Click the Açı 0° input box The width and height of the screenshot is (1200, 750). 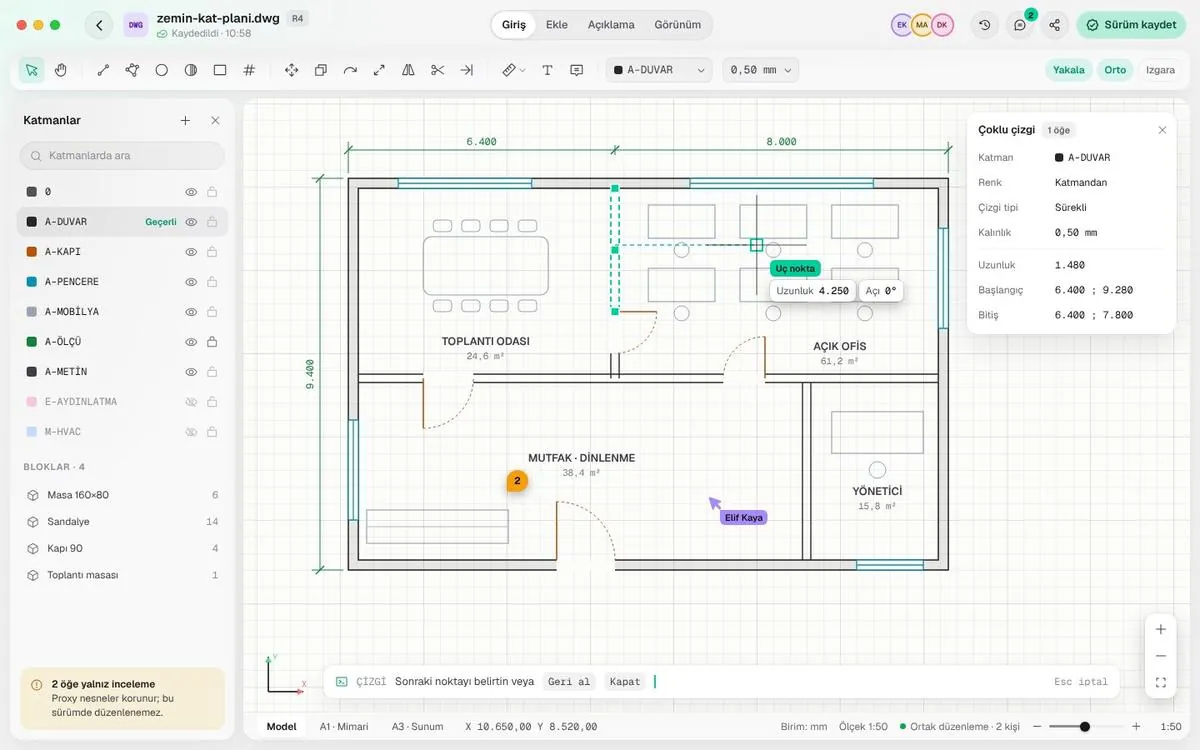tap(881, 291)
